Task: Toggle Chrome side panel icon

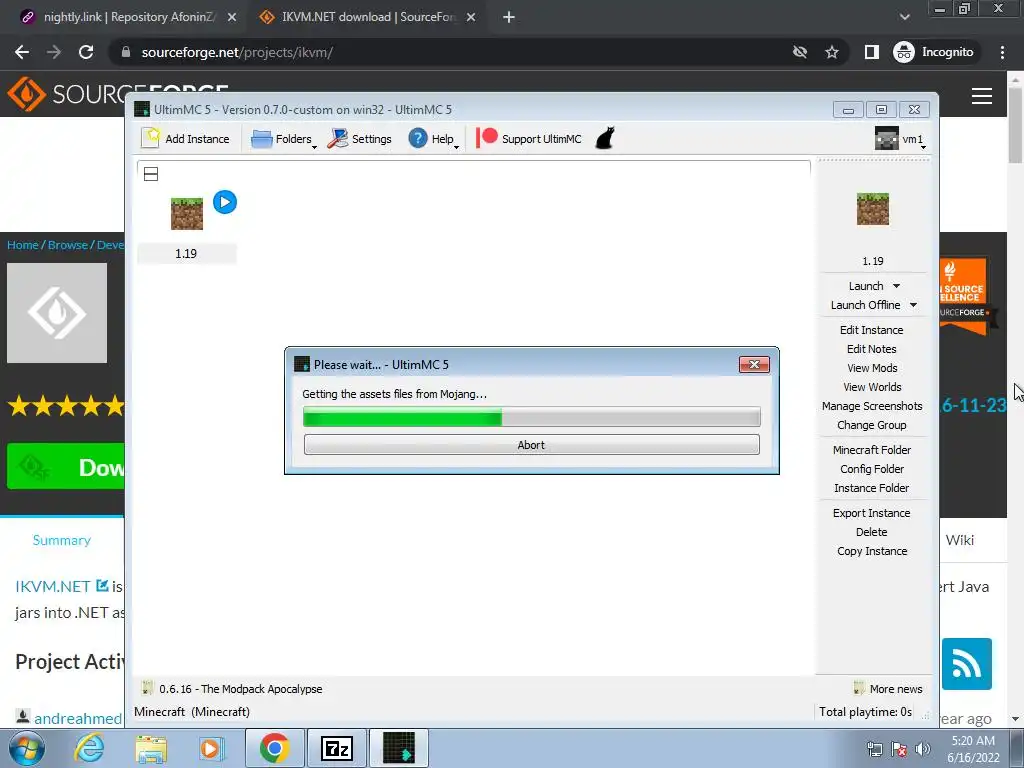Action: [x=871, y=52]
